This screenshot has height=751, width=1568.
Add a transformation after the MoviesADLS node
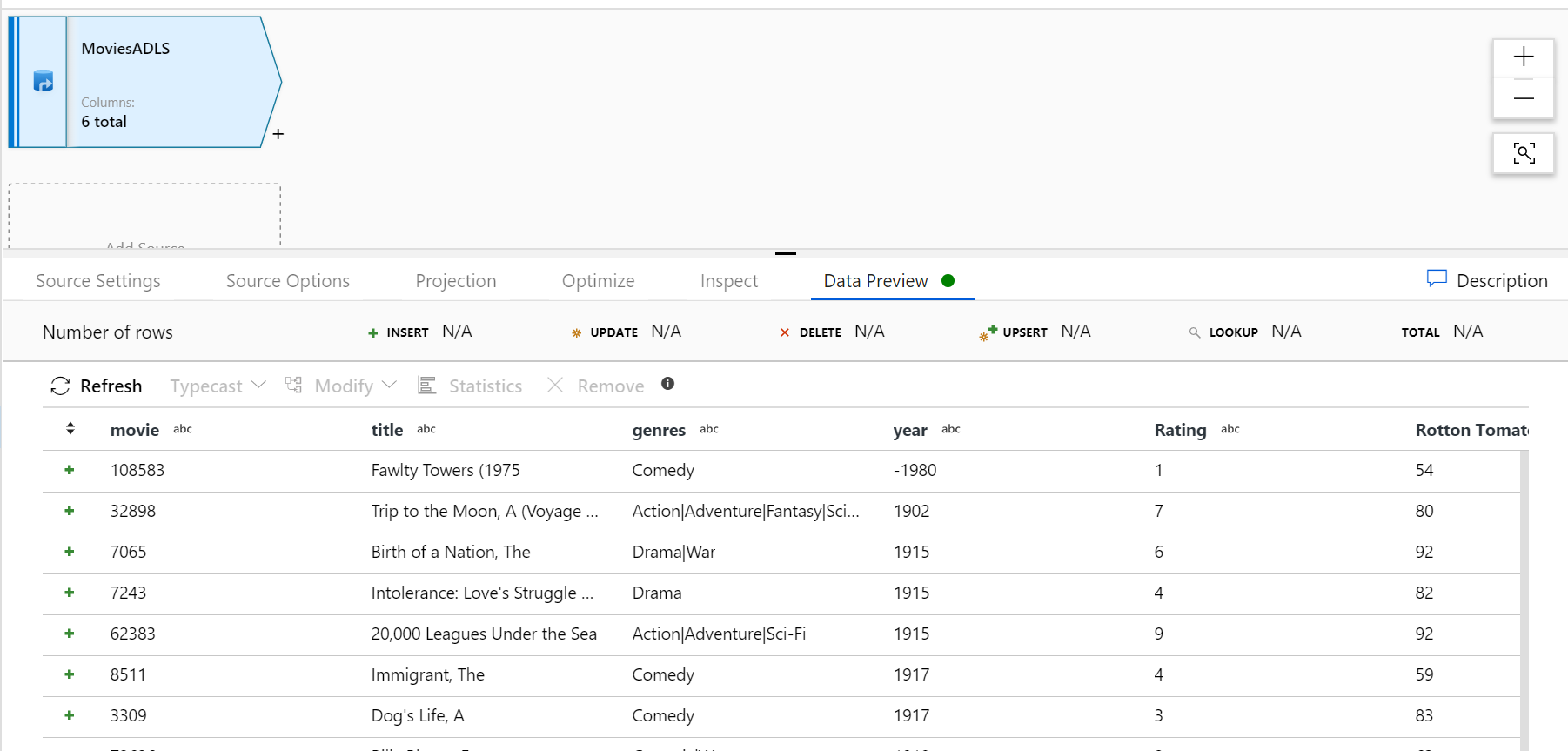(x=278, y=134)
